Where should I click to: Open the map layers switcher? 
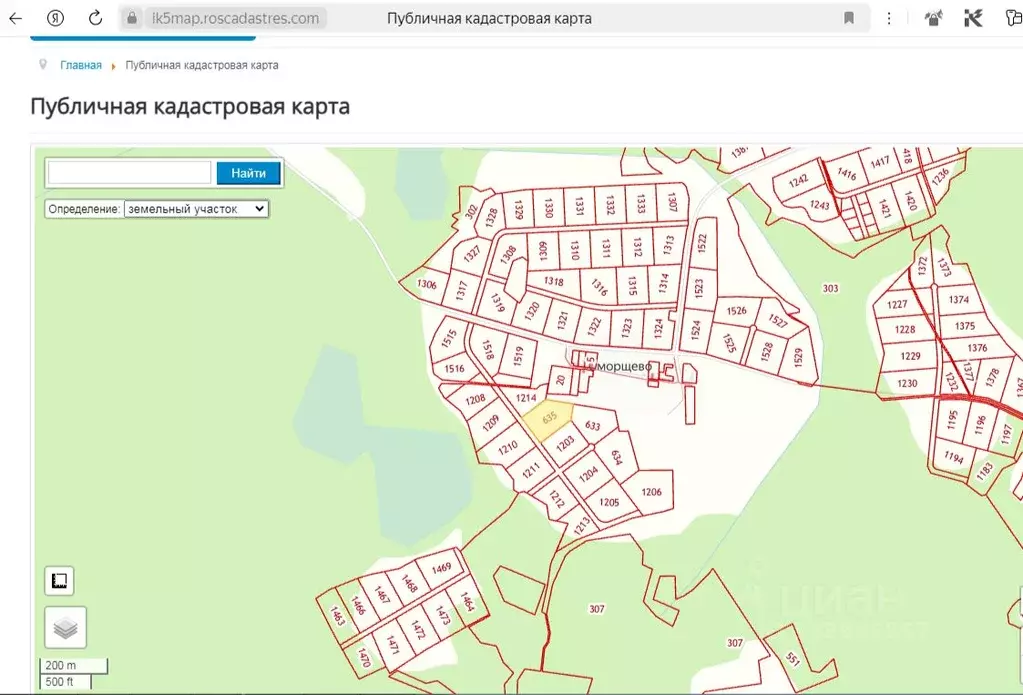(65, 628)
